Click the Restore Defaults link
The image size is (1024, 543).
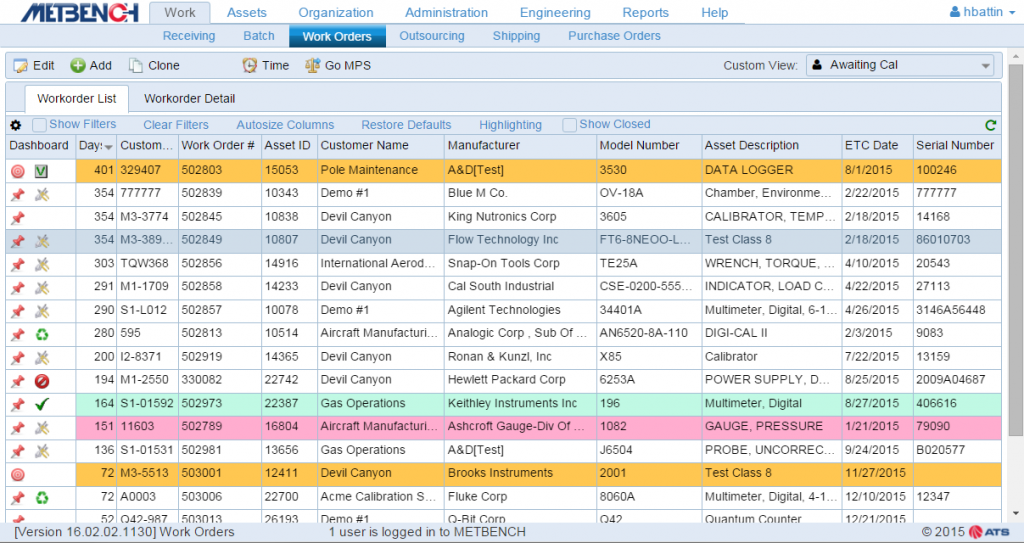406,125
